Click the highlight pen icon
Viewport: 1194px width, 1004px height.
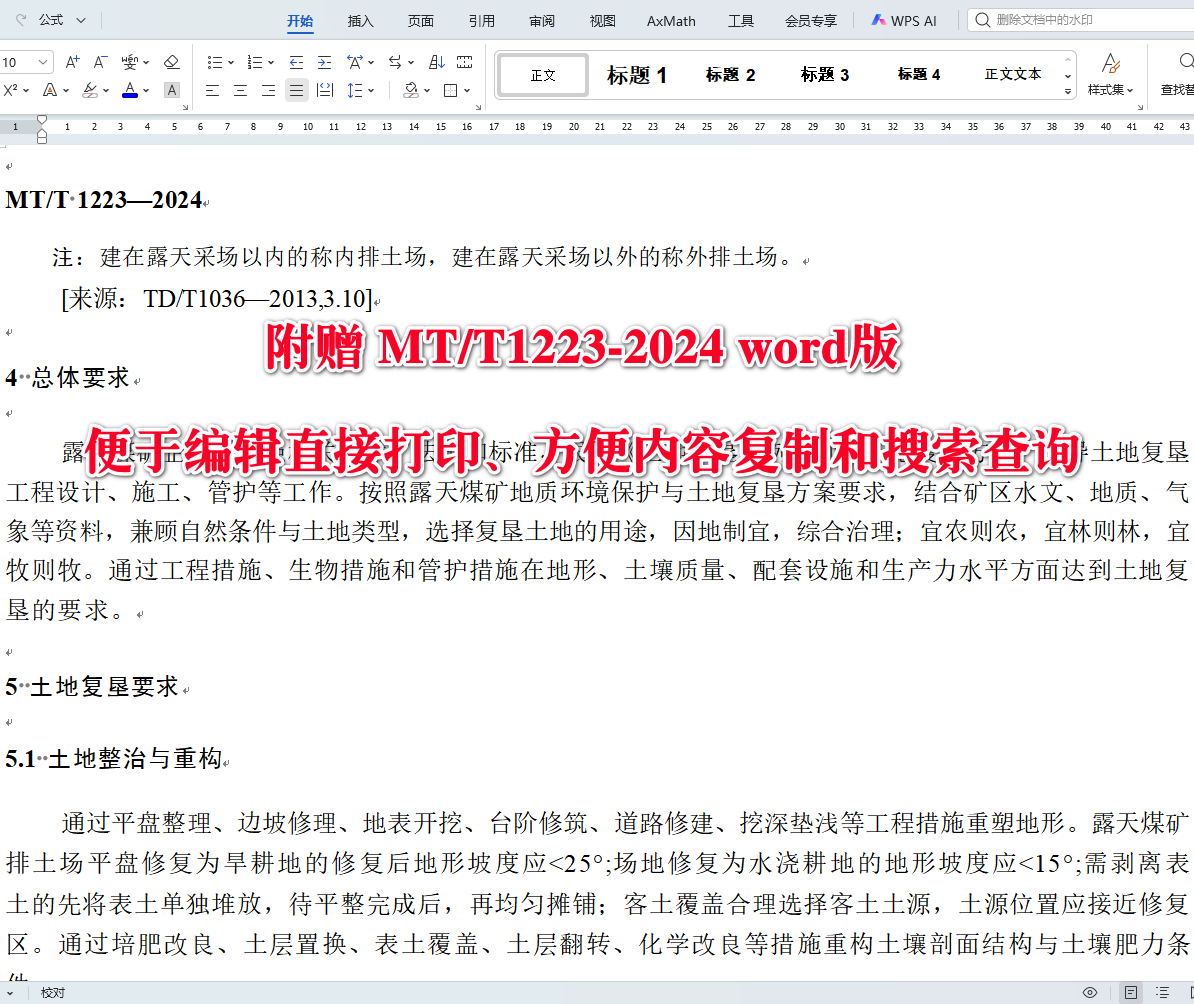click(x=90, y=89)
